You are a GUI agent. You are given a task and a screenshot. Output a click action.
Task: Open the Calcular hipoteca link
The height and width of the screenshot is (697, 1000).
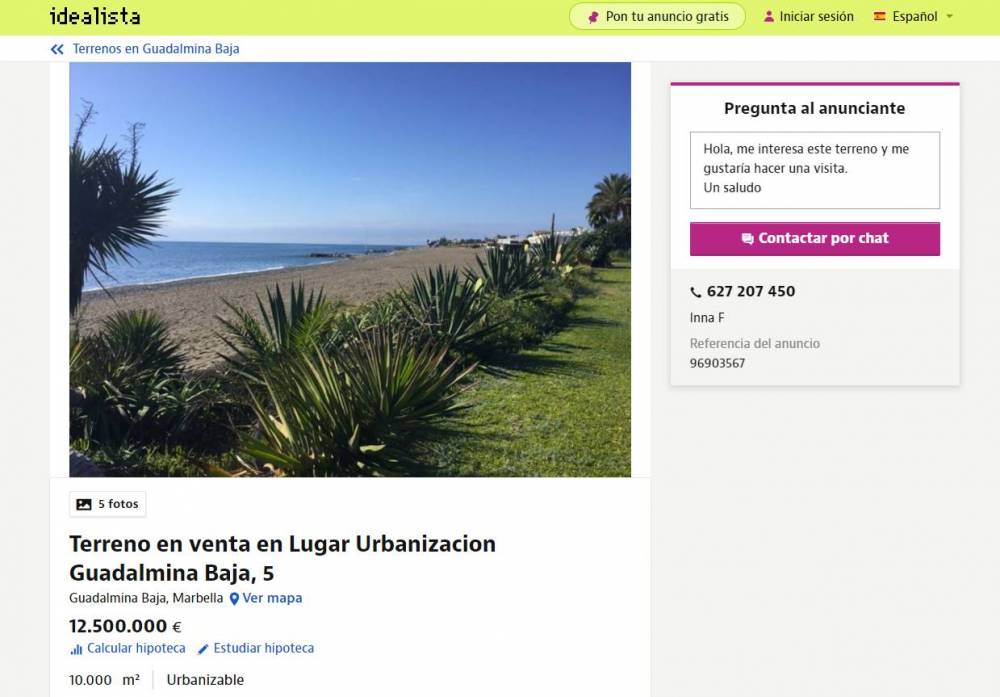coord(136,649)
